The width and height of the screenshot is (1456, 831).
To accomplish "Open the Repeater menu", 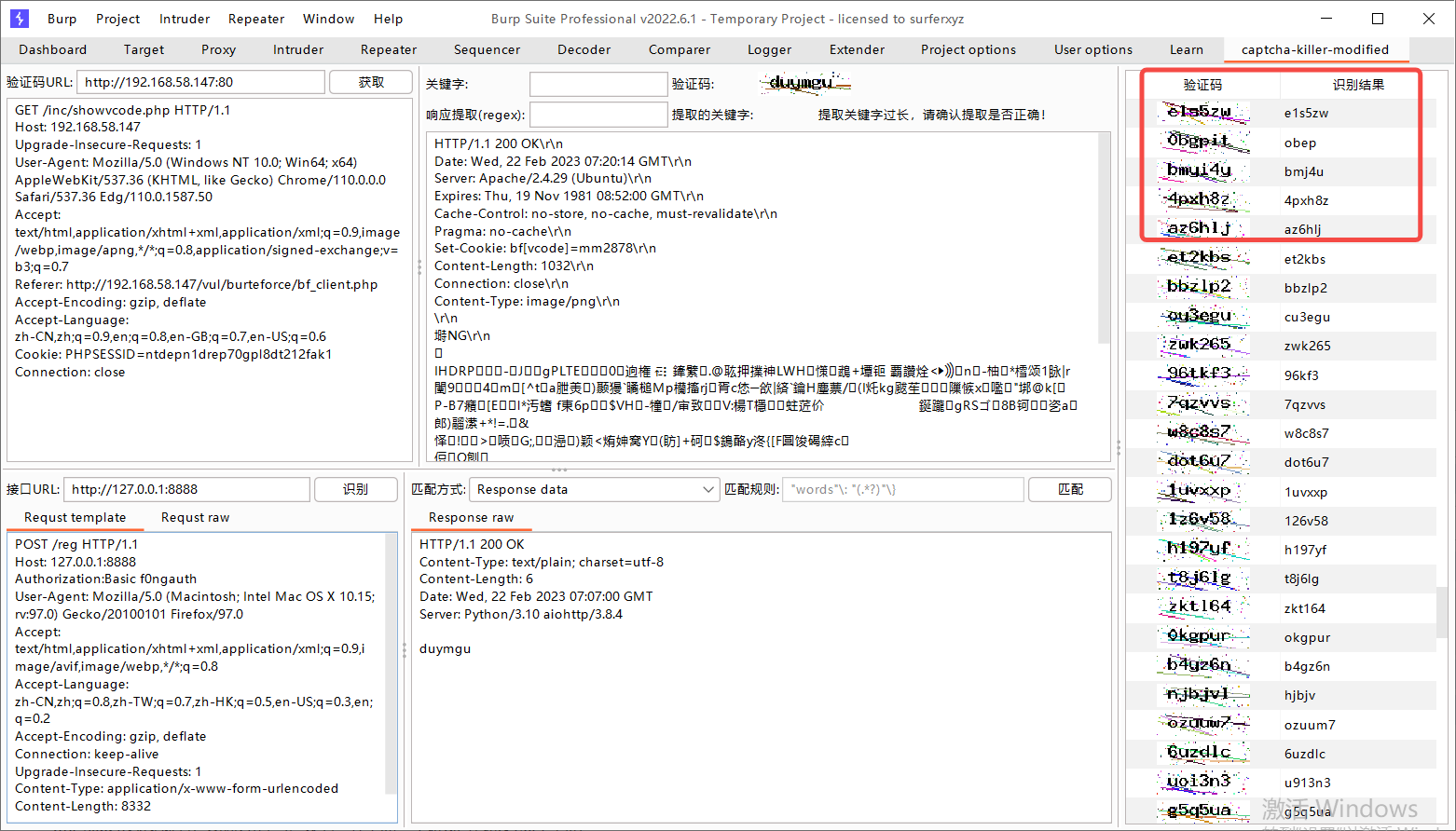I will (256, 19).
